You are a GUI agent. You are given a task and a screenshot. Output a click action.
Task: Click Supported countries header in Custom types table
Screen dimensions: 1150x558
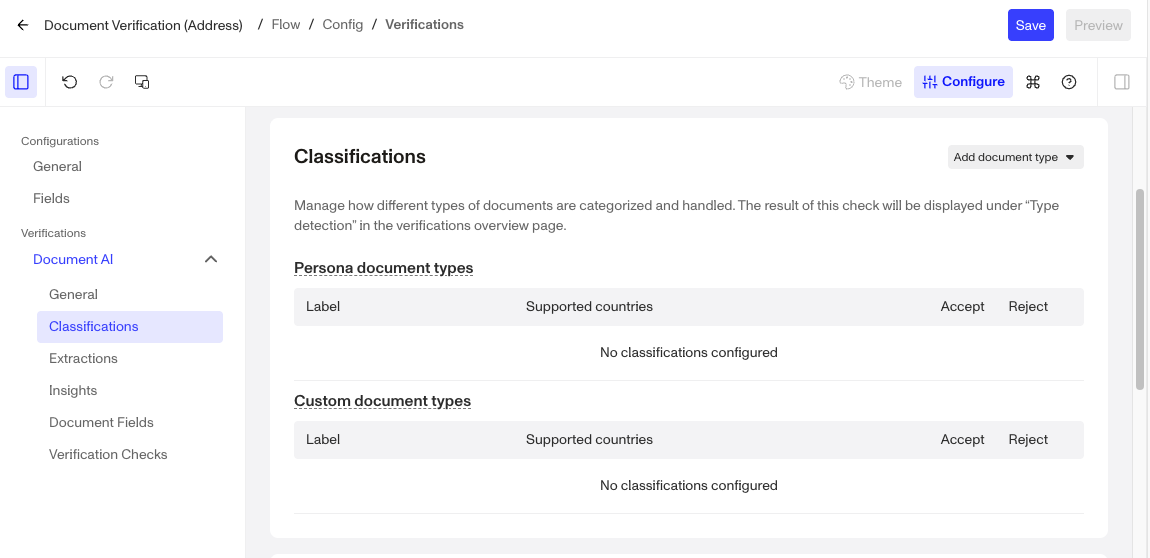click(589, 440)
